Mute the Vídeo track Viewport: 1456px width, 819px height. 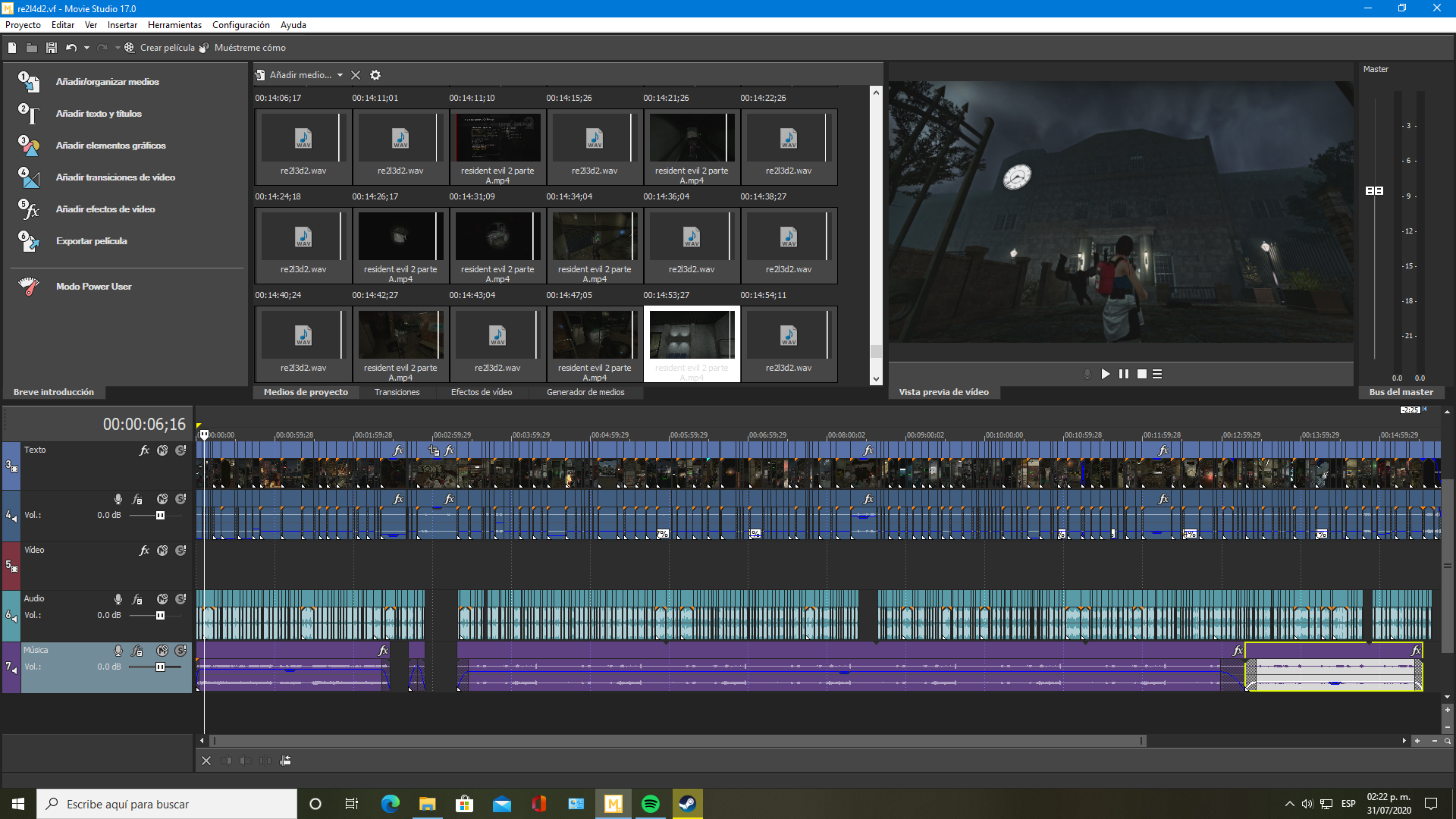pos(162,551)
